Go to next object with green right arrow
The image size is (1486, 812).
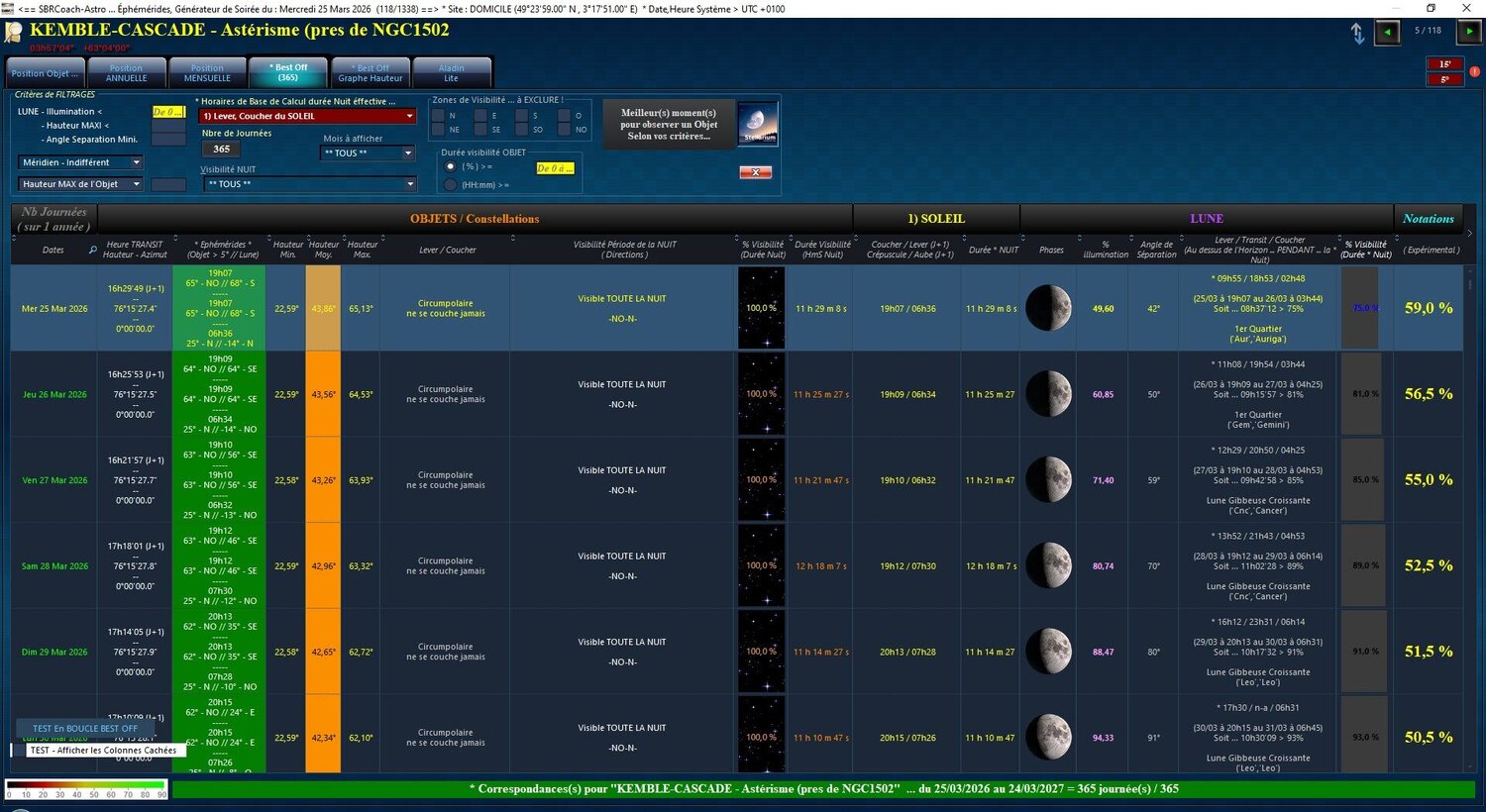click(x=1468, y=32)
